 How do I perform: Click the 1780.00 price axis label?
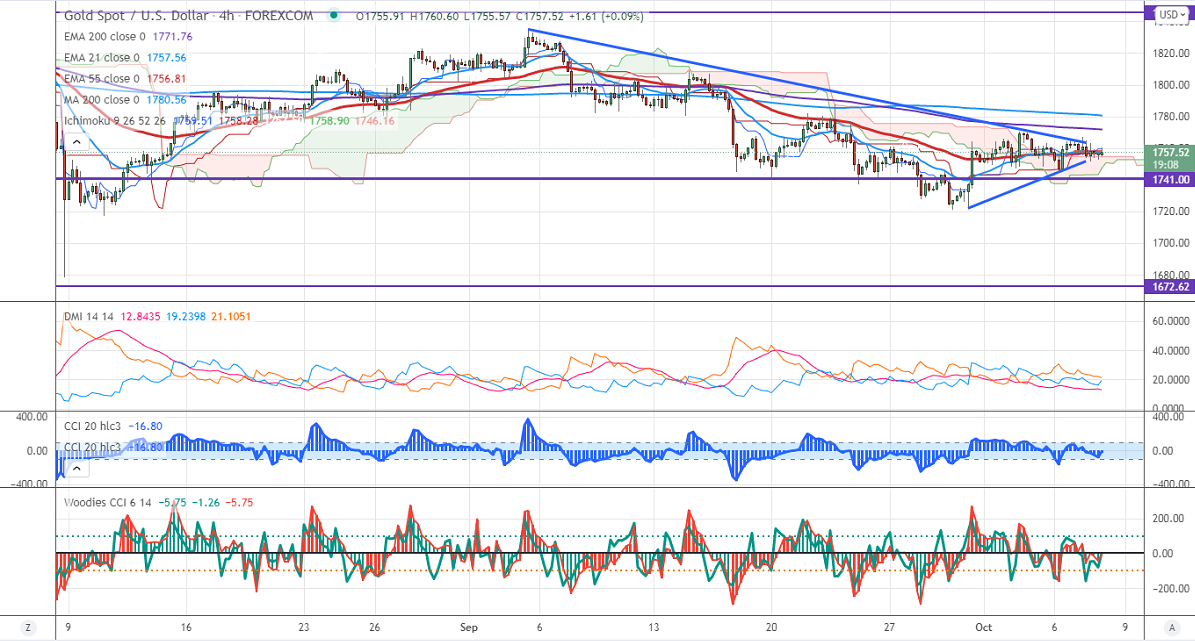click(1171, 117)
